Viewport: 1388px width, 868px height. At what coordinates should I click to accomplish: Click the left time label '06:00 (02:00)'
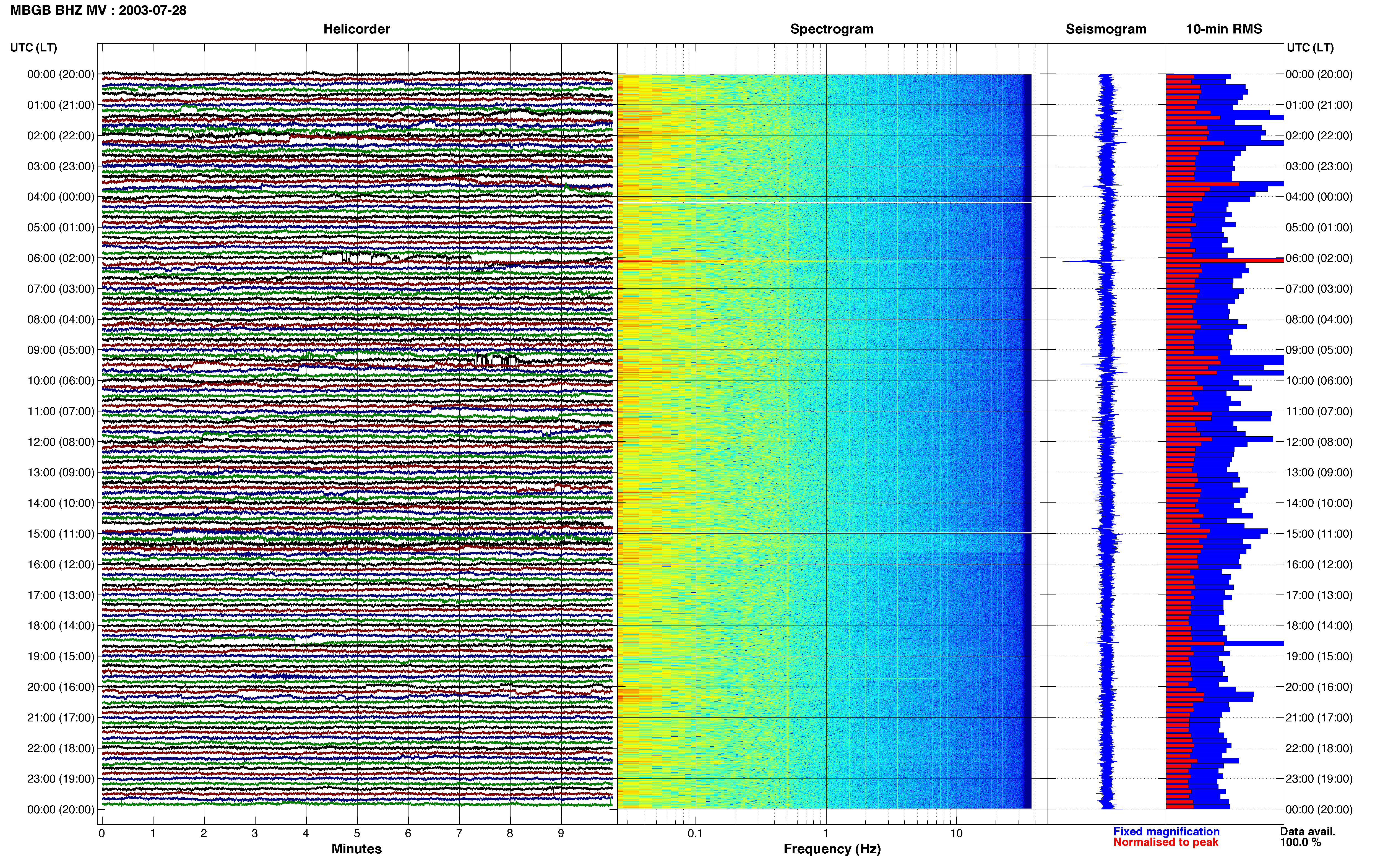[x=61, y=258]
